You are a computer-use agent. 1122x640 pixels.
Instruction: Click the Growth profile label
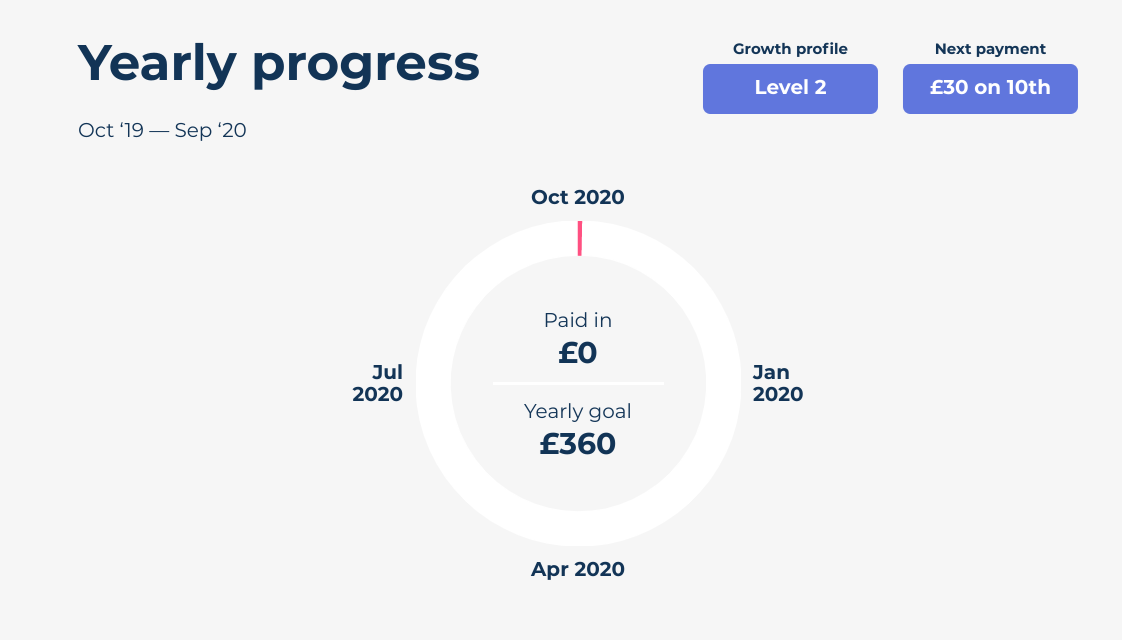[790, 49]
